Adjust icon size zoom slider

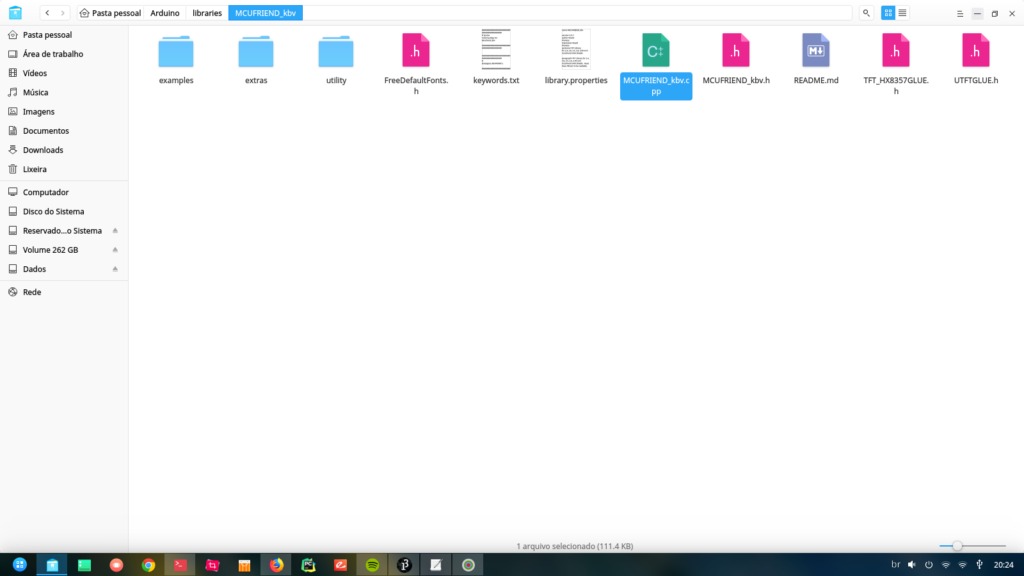[x=957, y=546]
